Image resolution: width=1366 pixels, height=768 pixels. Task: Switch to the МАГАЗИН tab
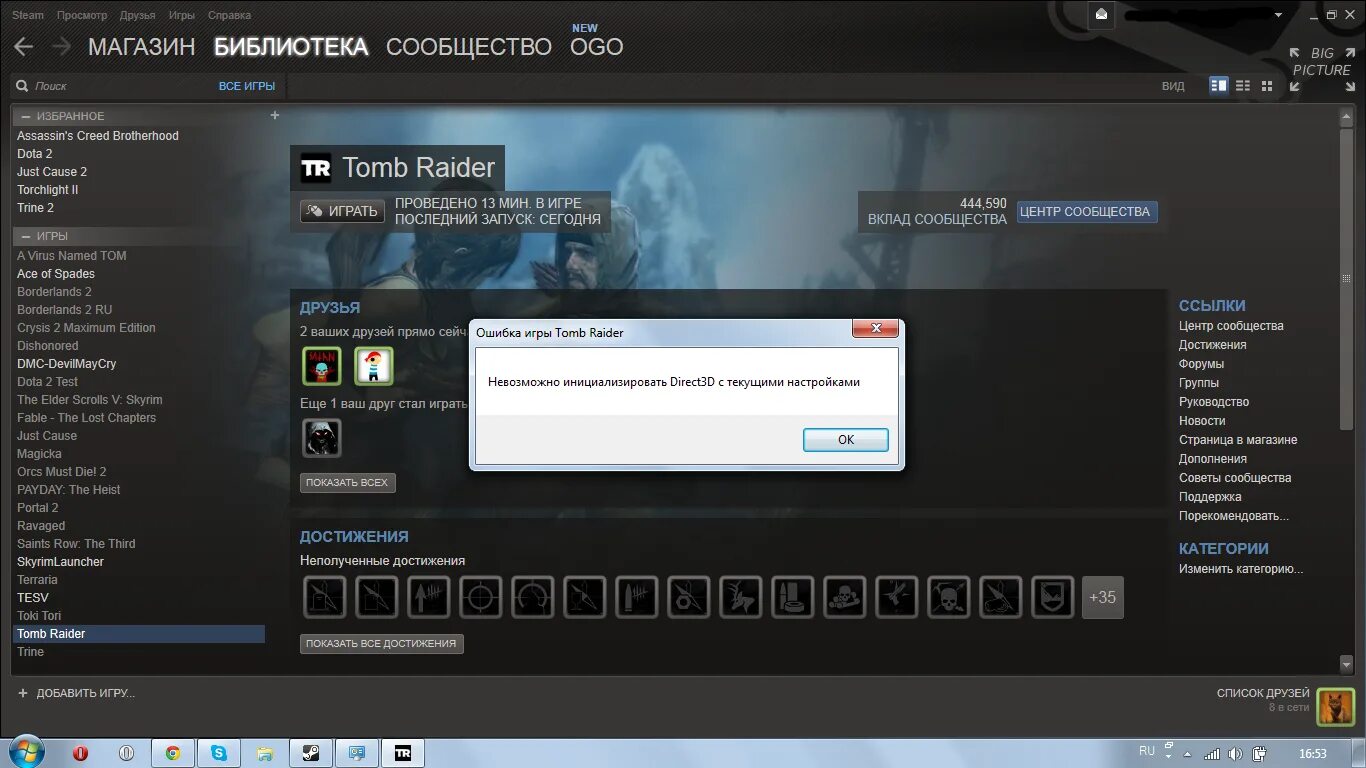coord(141,47)
